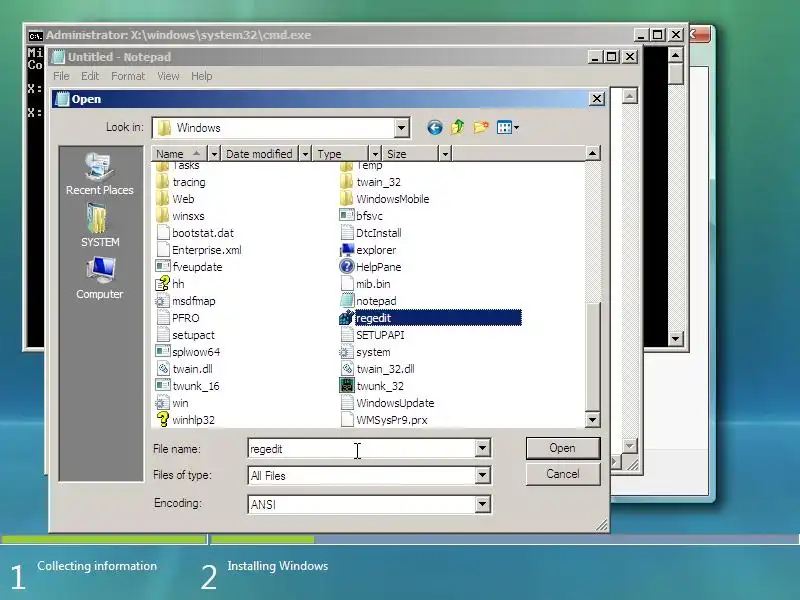Image resolution: width=800 pixels, height=600 pixels.
Task: Sort by Type column header
Action: point(340,154)
